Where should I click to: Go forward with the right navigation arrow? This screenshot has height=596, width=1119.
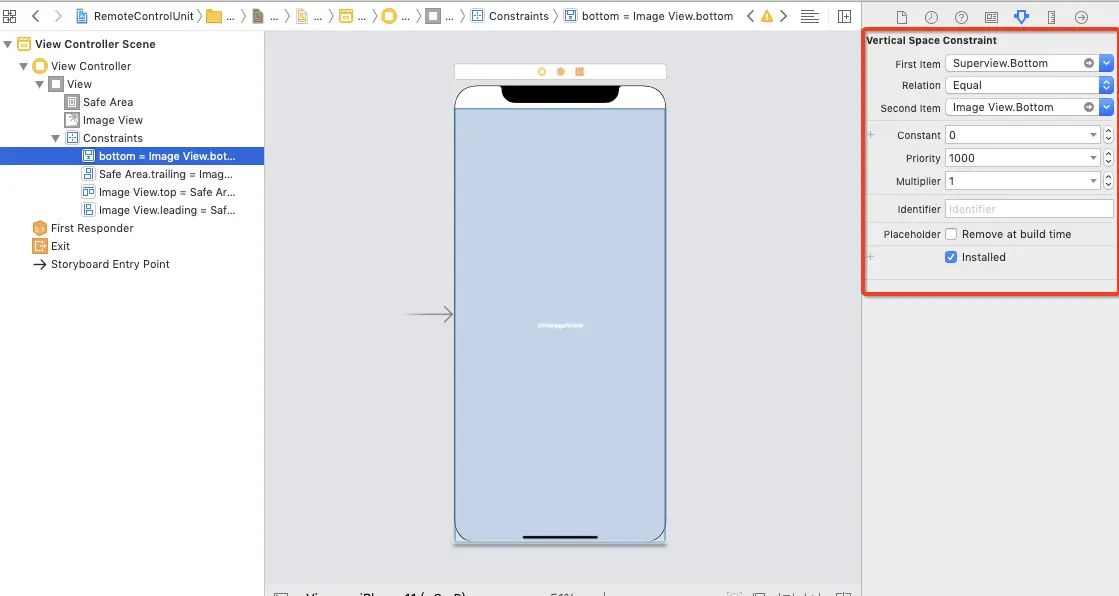click(58, 16)
